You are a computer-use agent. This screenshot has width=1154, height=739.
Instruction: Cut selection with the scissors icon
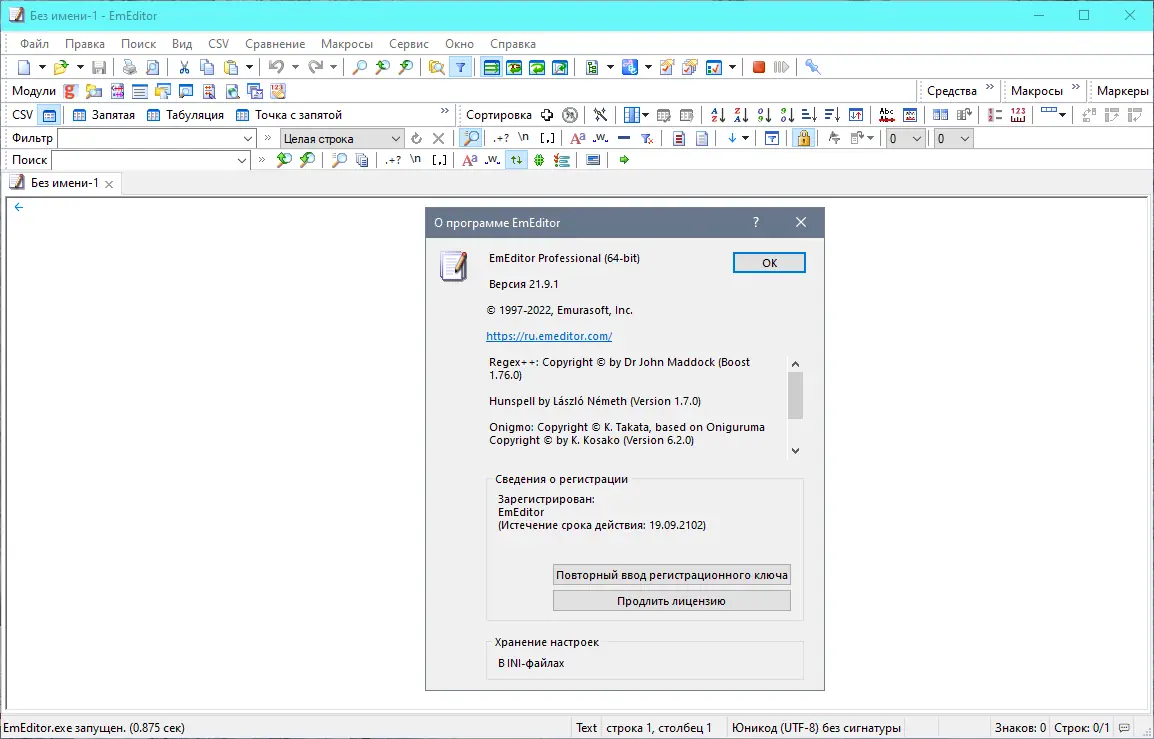184,67
